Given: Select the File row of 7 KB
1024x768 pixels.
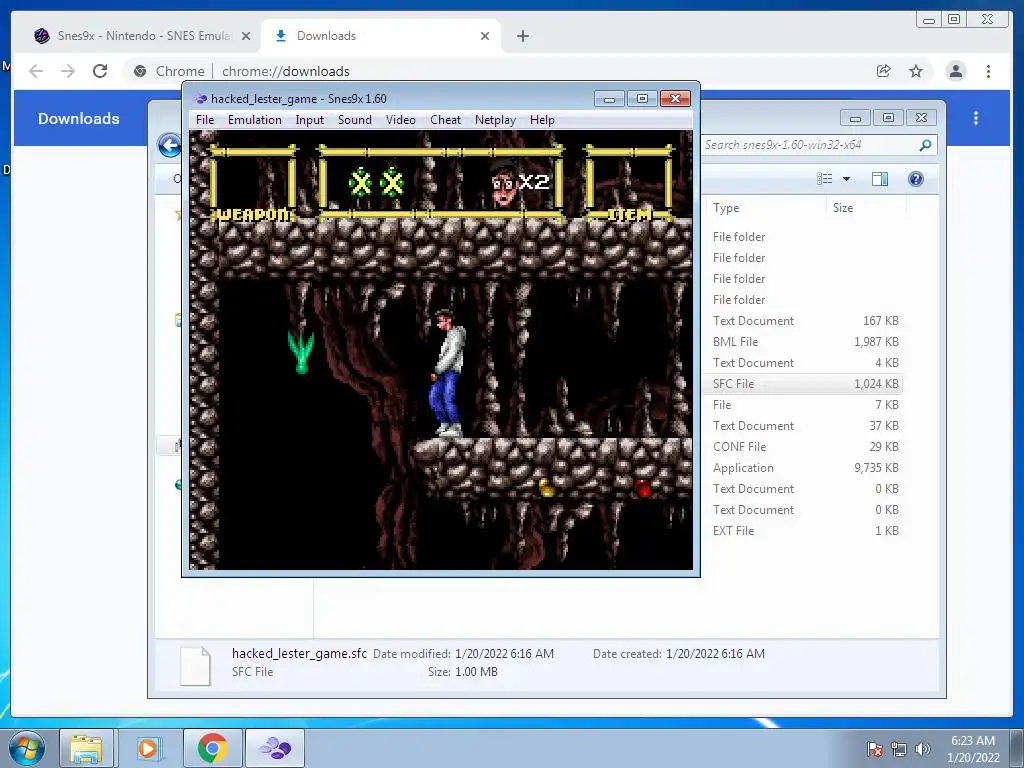Looking at the screenshot, I should [805, 405].
